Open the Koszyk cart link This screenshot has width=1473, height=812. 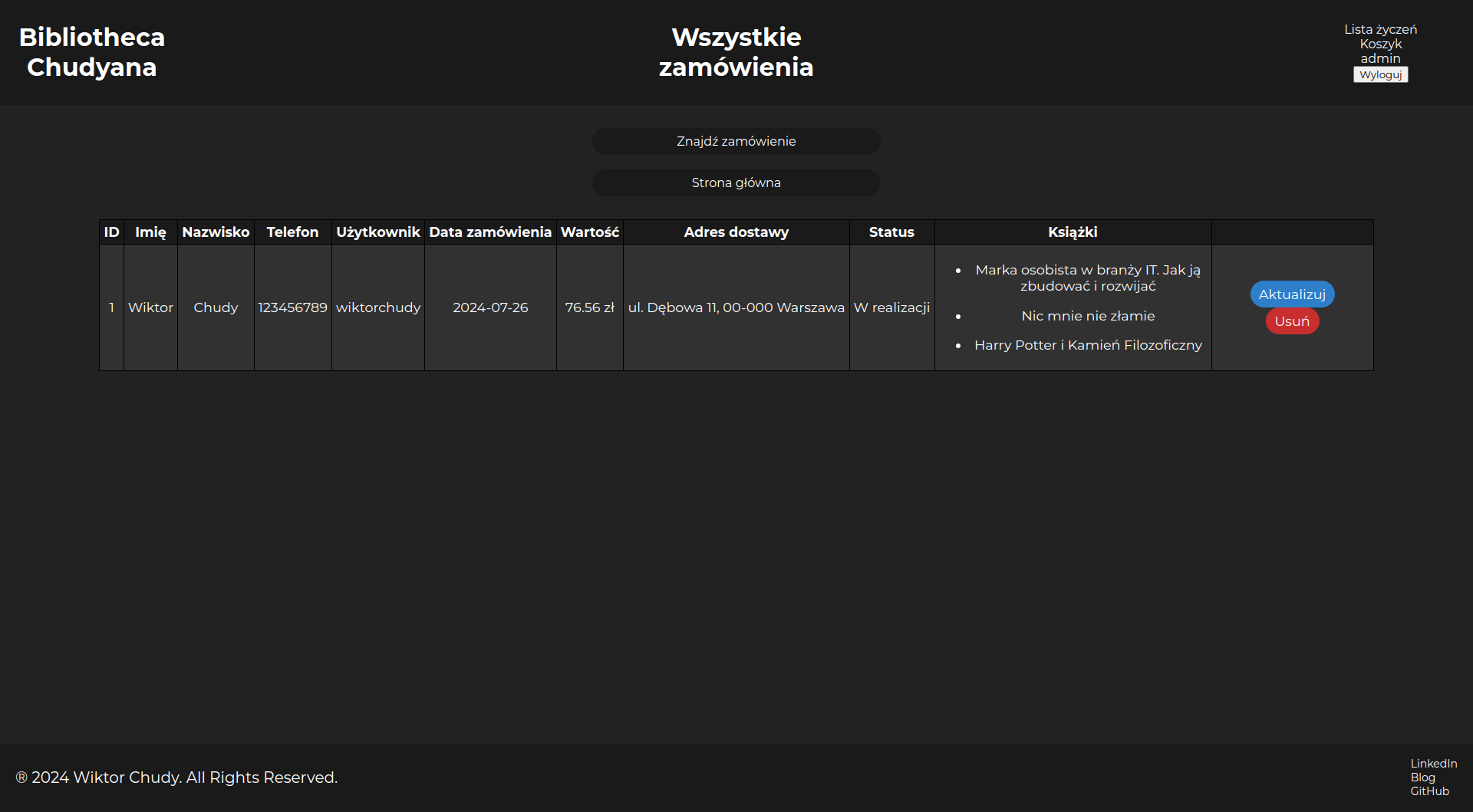click(x=1380, y=44)
